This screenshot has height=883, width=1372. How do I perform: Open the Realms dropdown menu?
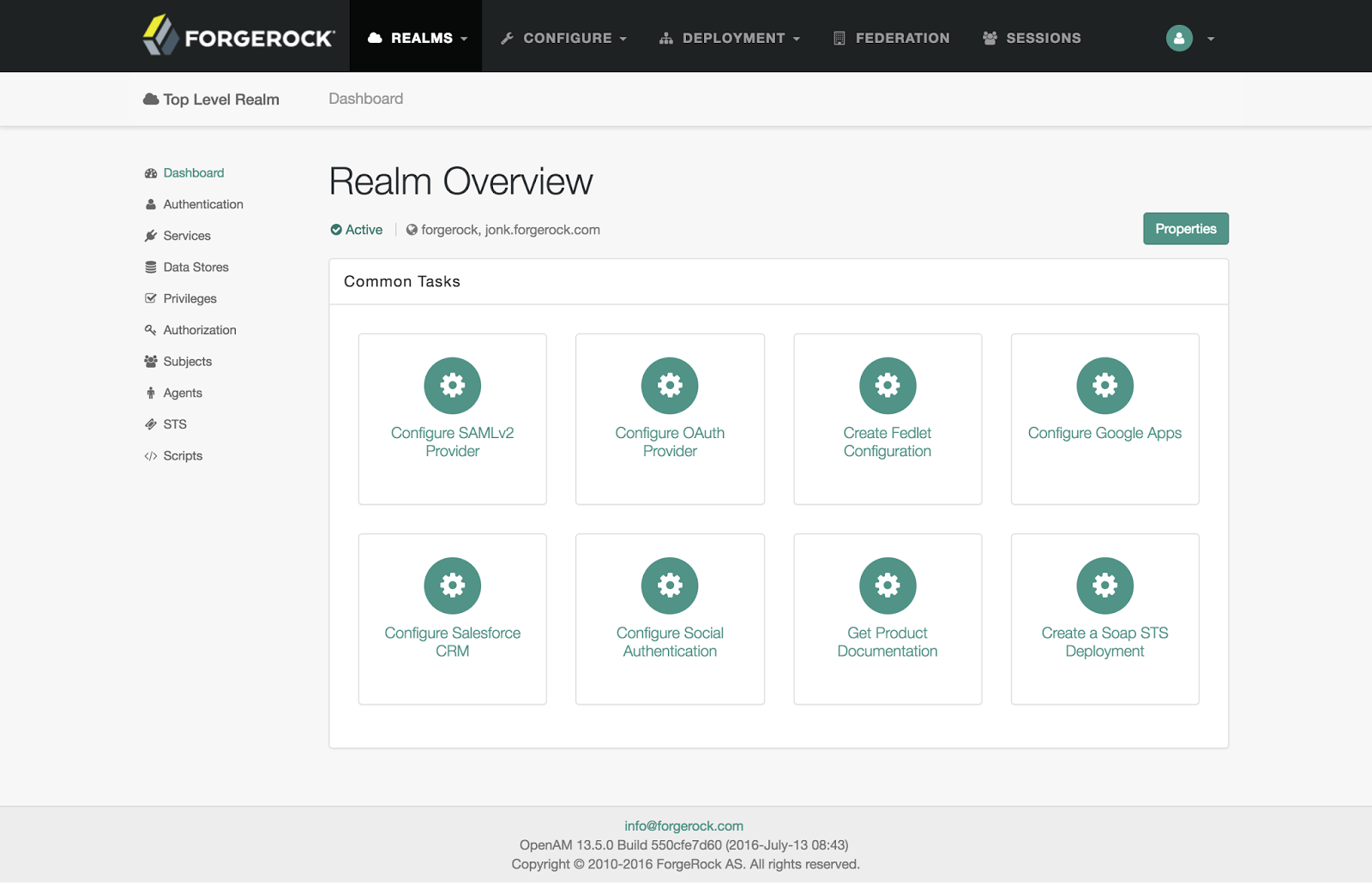pyautogui.click(x=417, y=38)
